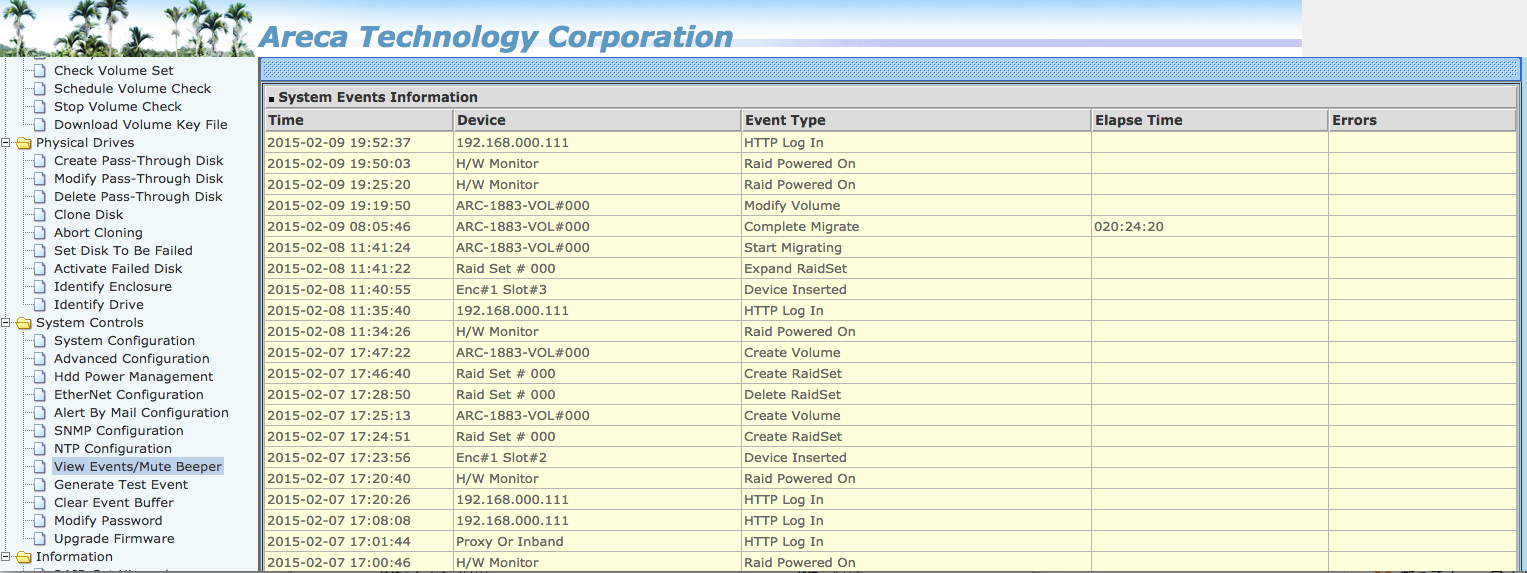The image size is (1527, 573).
Task: Click page icon beside Stop Volume Check
Action: 40,107
